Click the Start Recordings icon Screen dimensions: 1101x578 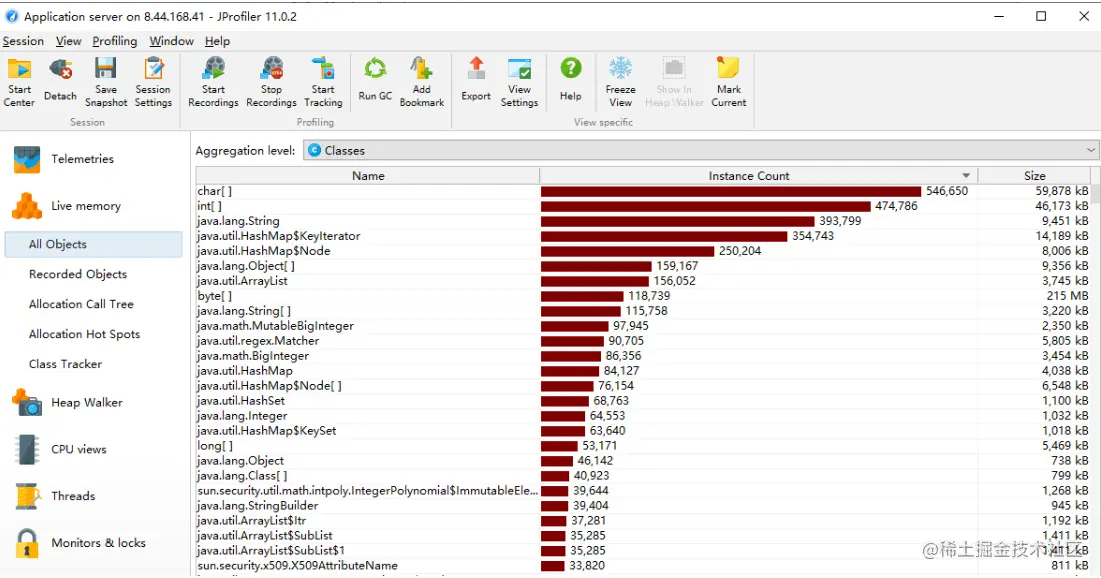tap(213, 69)
